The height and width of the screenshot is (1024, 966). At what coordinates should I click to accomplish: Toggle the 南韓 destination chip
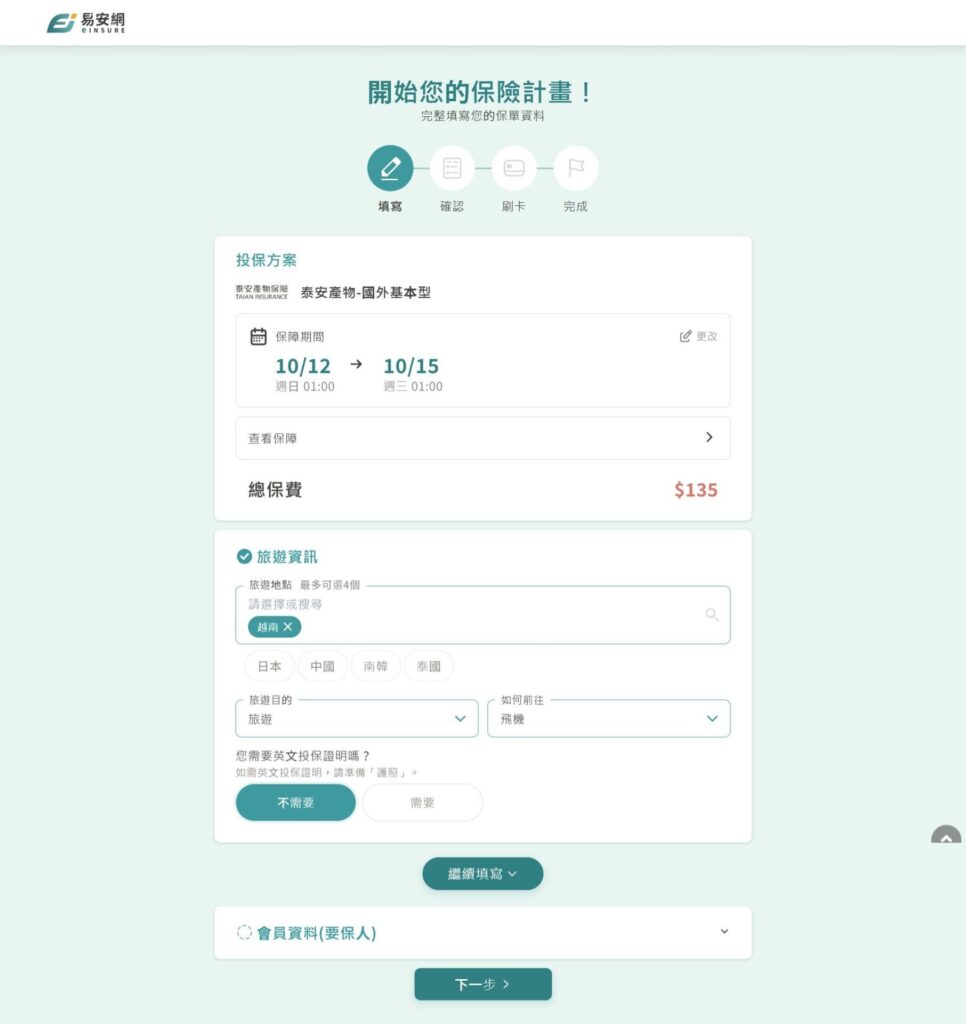(x=376, y=666)
